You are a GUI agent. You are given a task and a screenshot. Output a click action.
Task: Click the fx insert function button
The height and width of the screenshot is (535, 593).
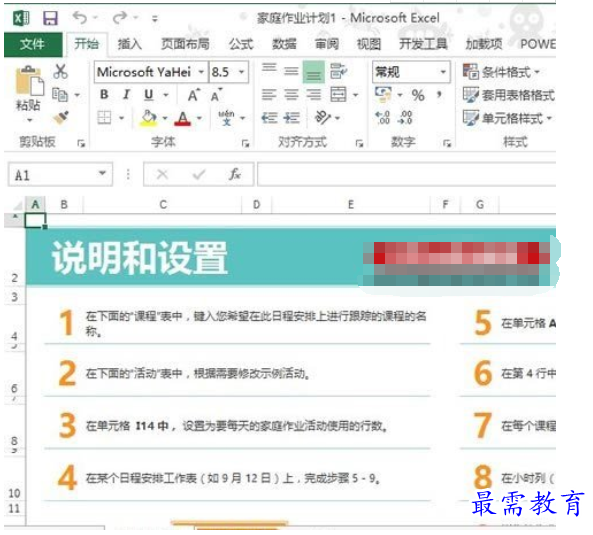(235, 174)
